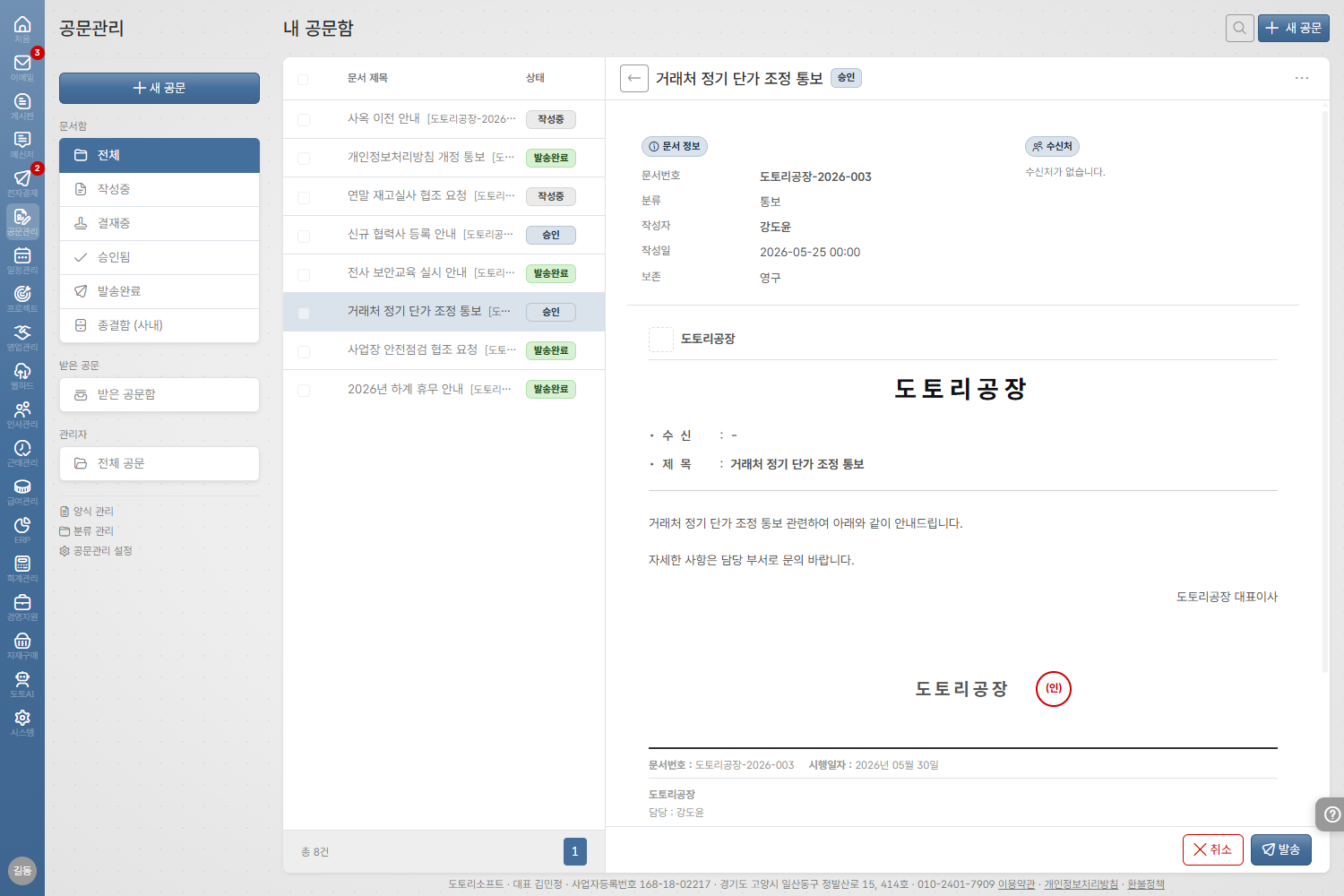Click the red (인) seal stamp

tap(1054, 689)
